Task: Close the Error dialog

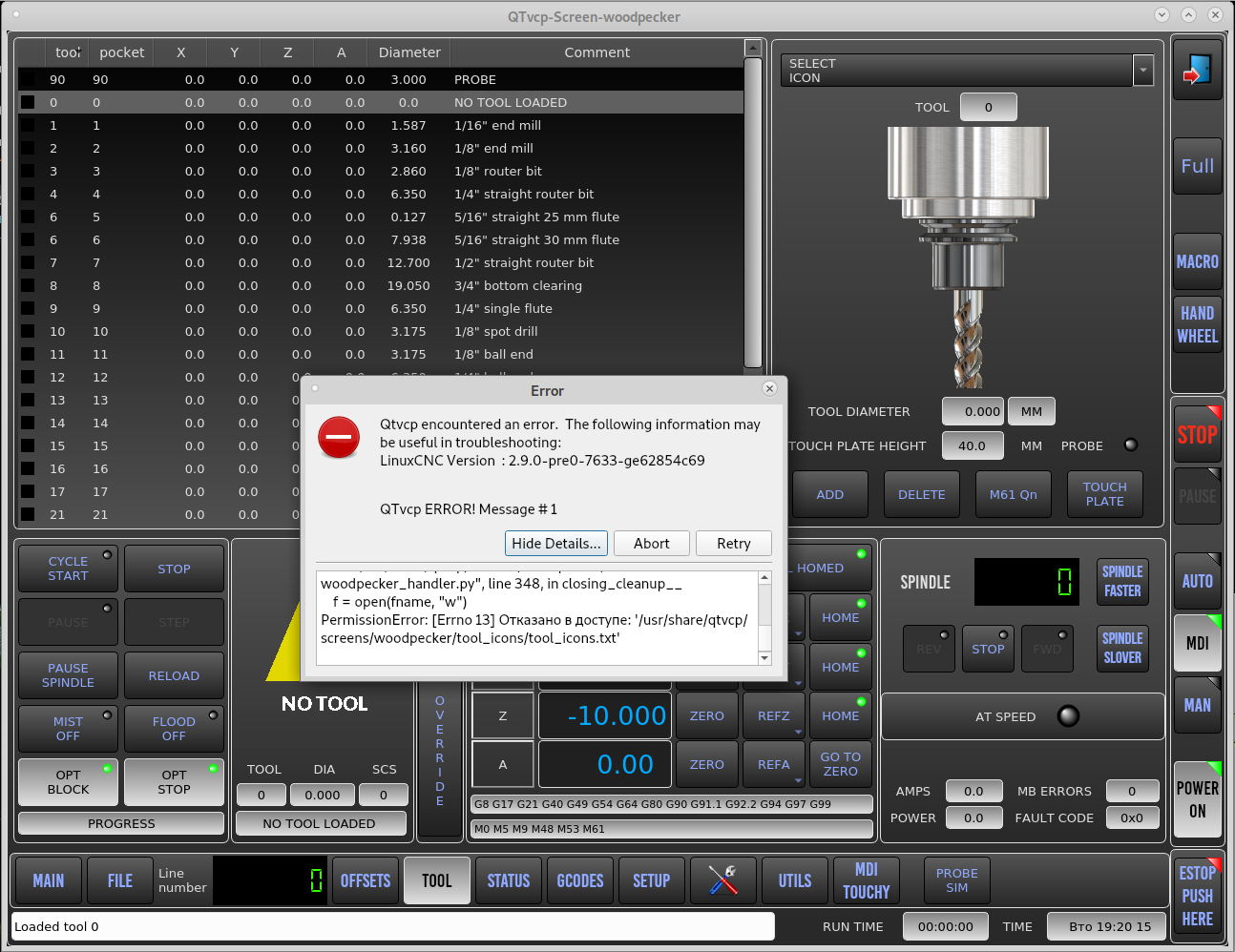Action: click(769, 388)
